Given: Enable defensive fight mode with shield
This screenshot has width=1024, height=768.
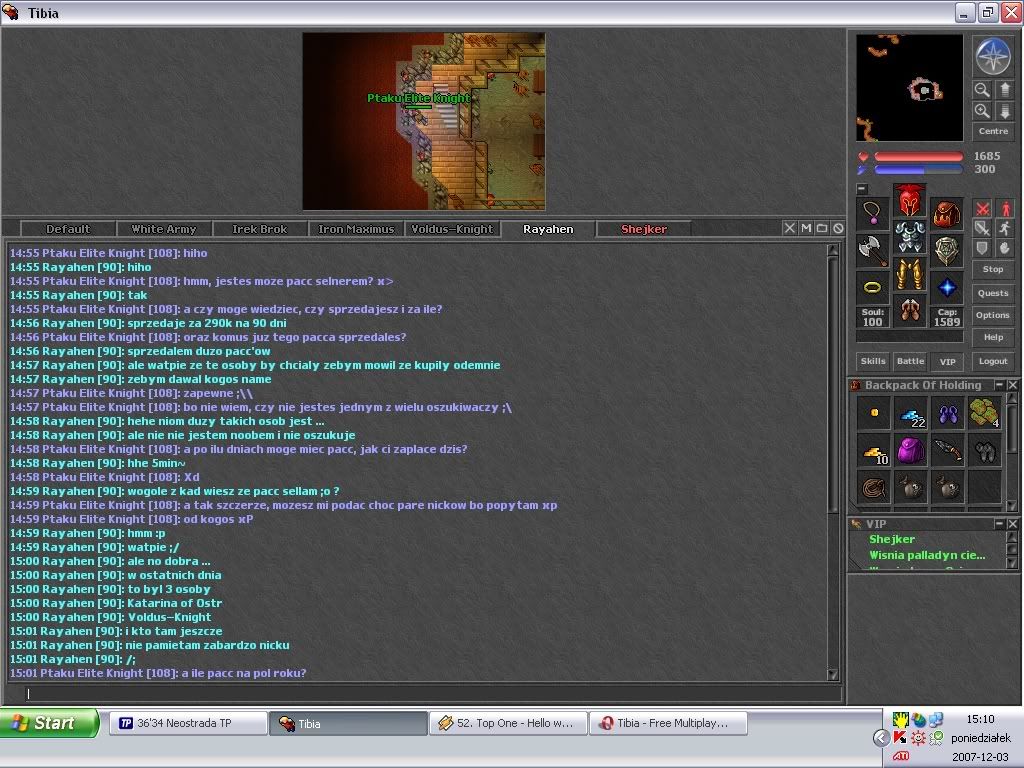Looking at the screenshot, I should [982, 248].
